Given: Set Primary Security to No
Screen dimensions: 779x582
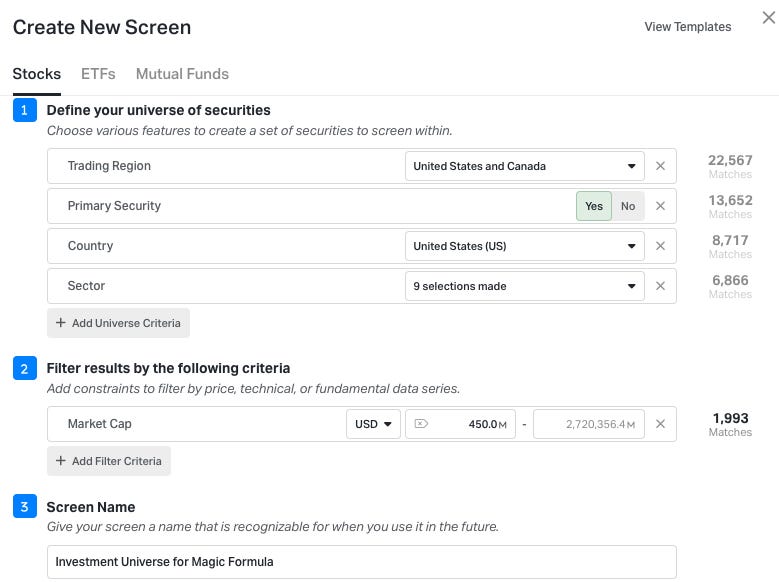Looking at the screenshot, I should tap(628, 206).
